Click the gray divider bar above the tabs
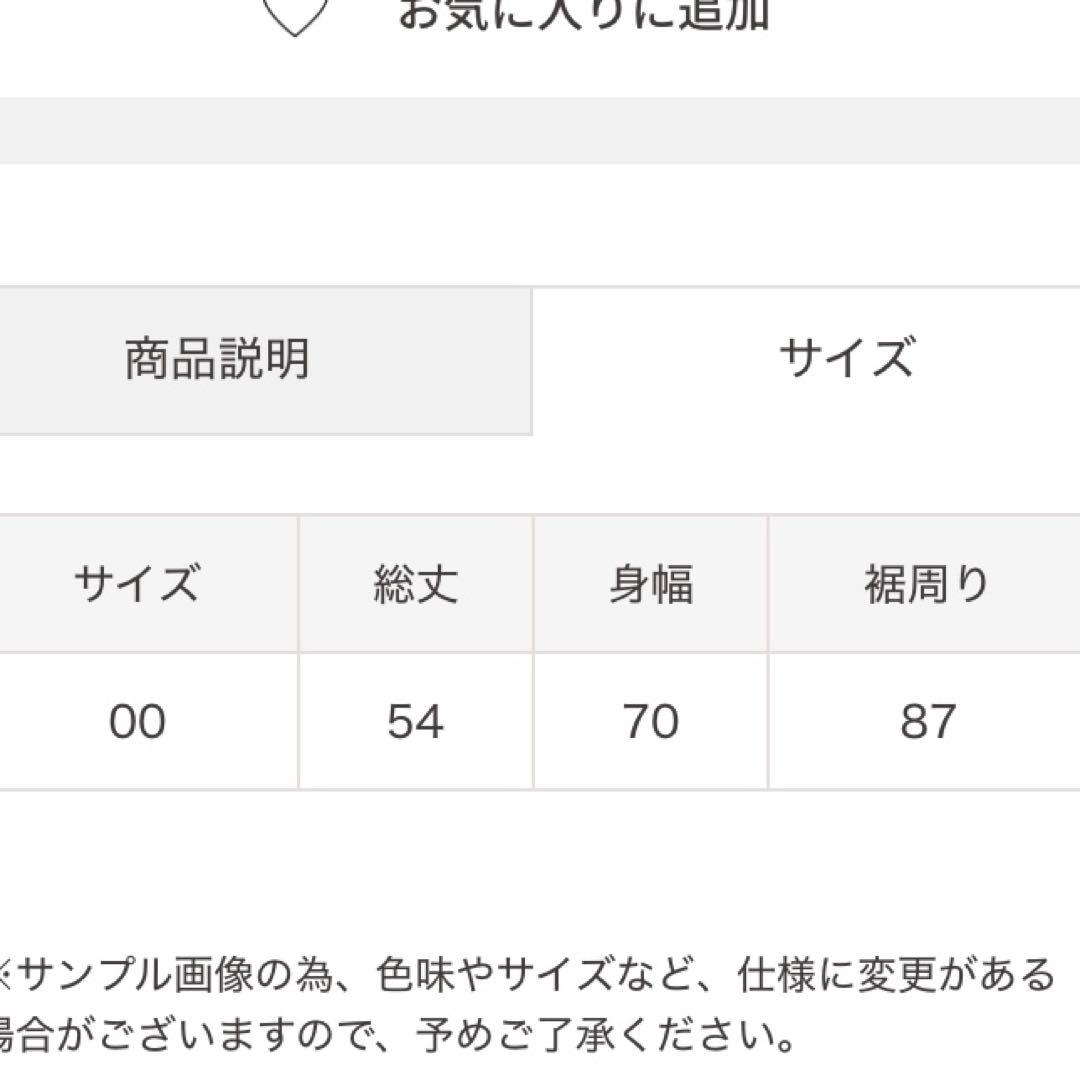Viewport: 1080px width, 1080px height. (540, 130)
